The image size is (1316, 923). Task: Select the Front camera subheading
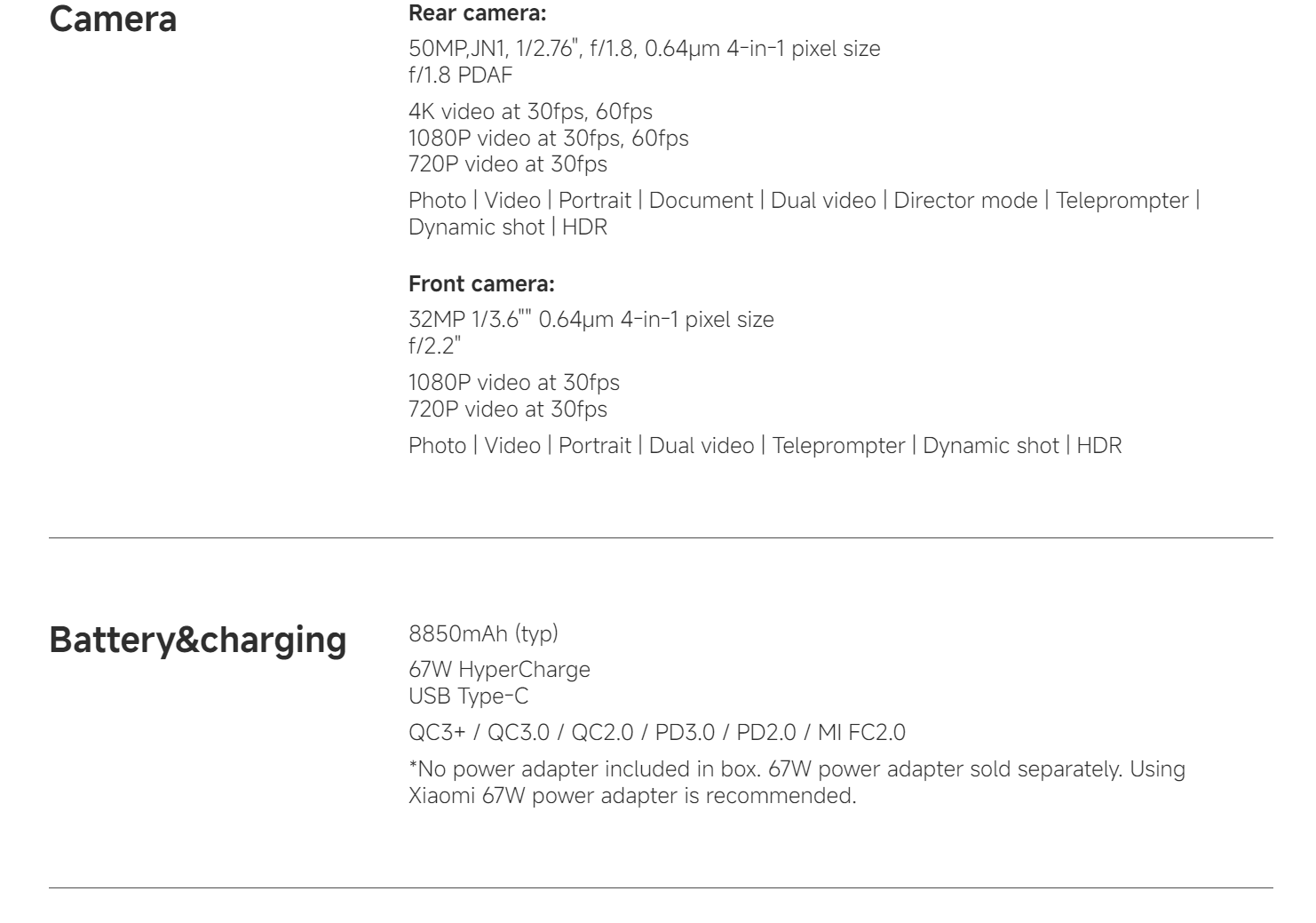pyautogui.click(x=481, y=285)
